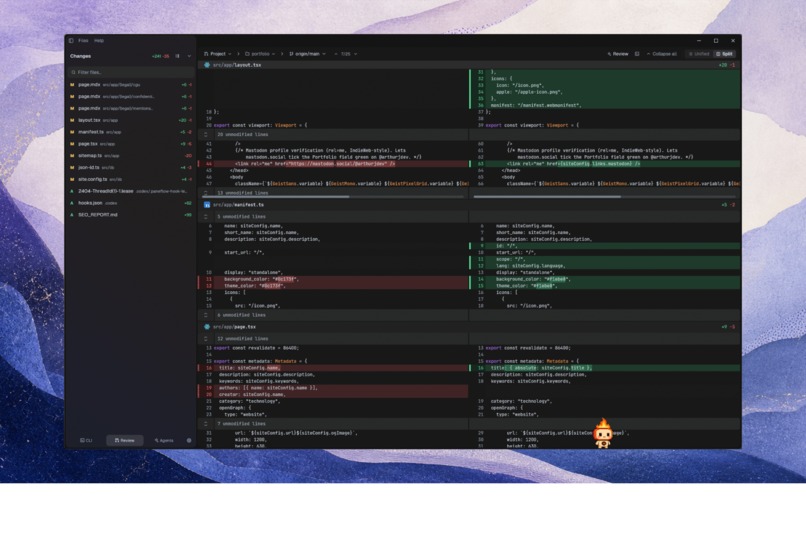Minimize the application window
Viewport: 806px width, 537px height.
pos(699,41)
